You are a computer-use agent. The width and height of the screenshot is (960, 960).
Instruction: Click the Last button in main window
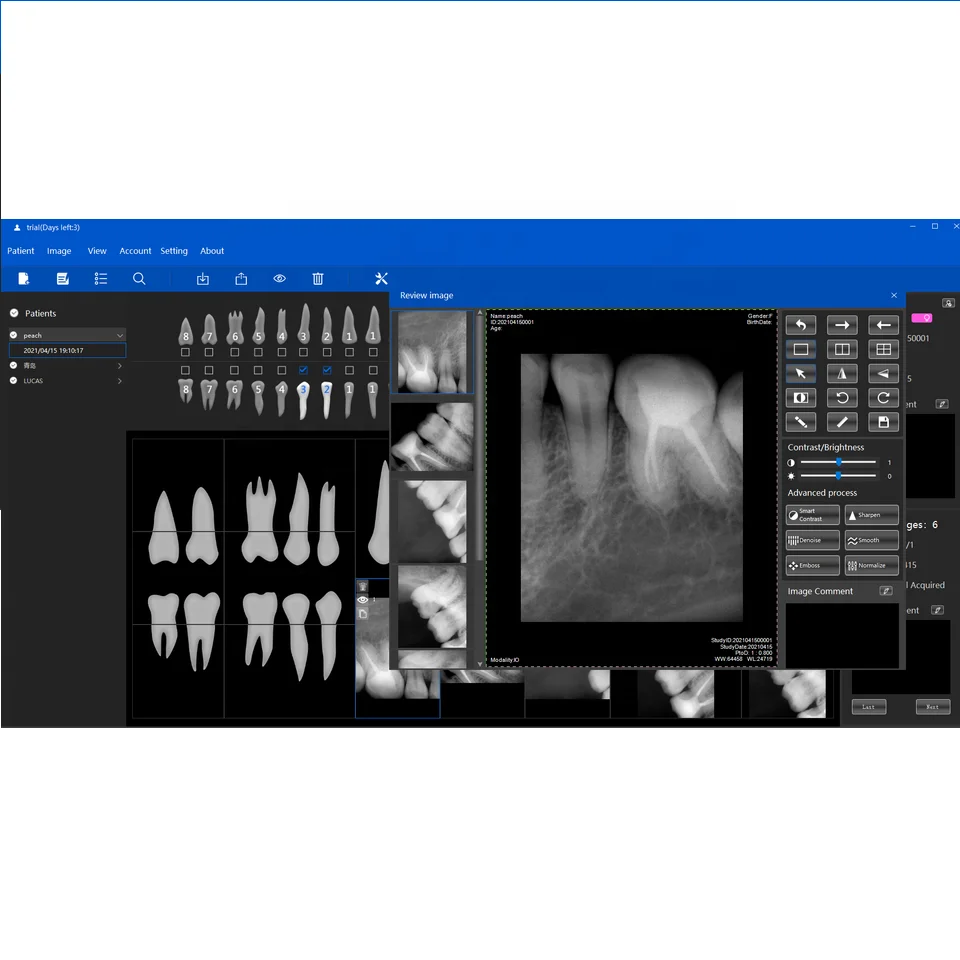pos(868,707)
